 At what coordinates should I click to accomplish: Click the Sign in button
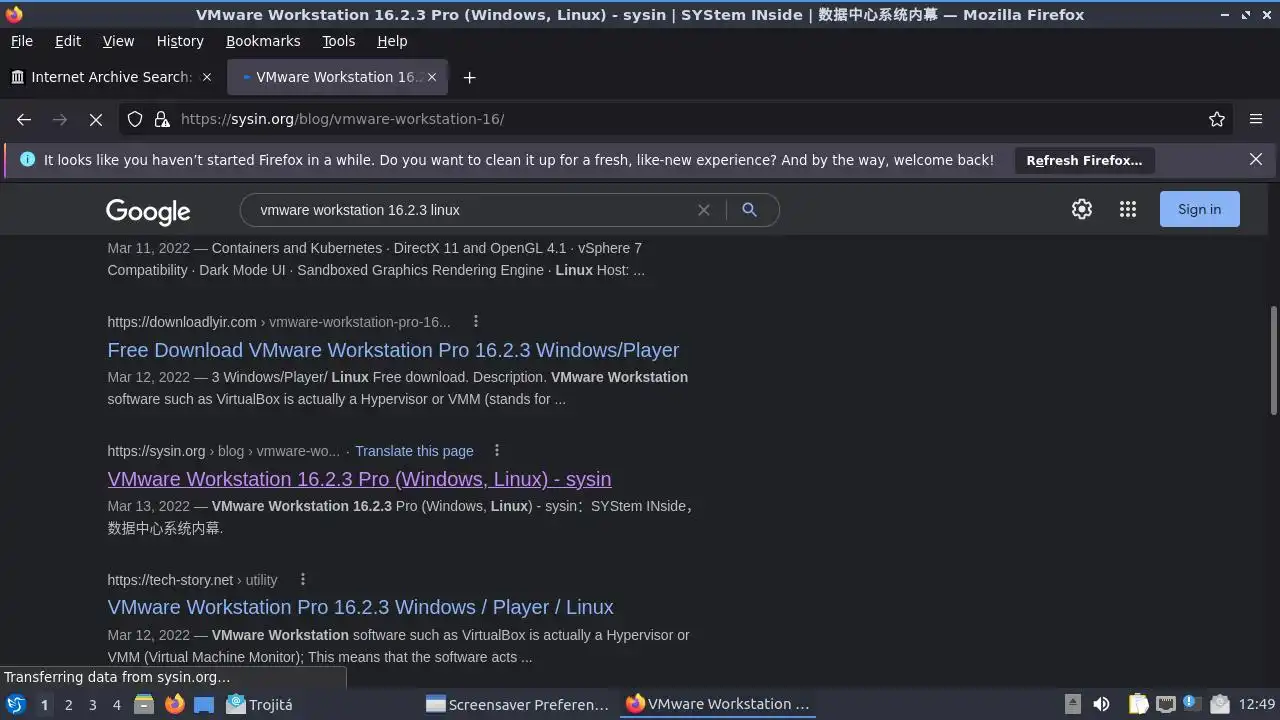pyautogui.click(x=1199, y=209)
